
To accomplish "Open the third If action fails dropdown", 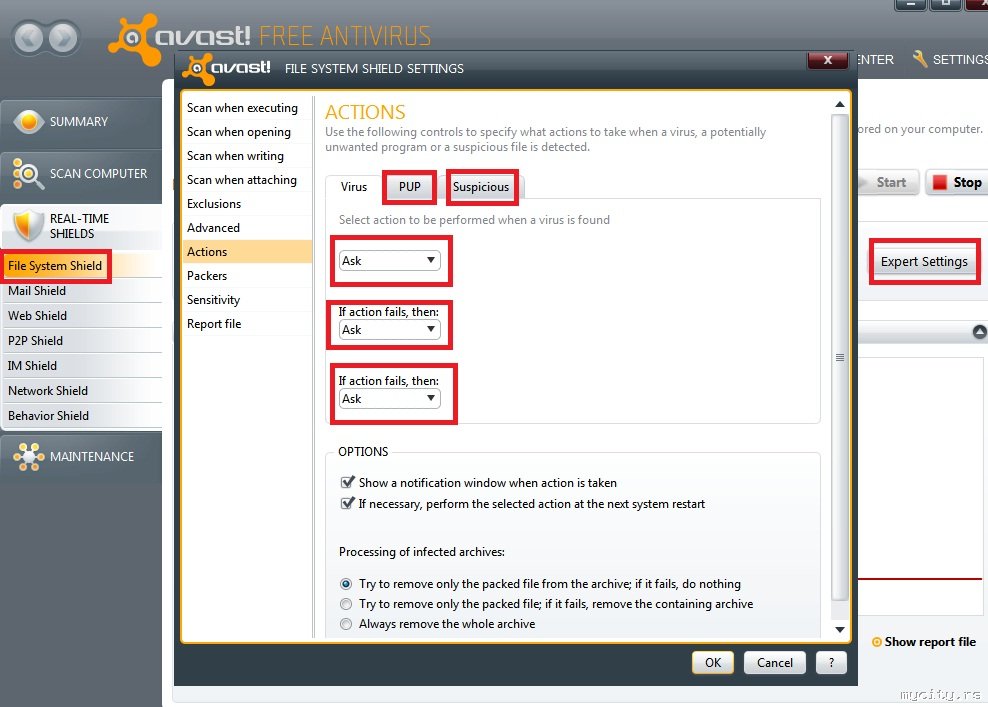I will (389, 399).
